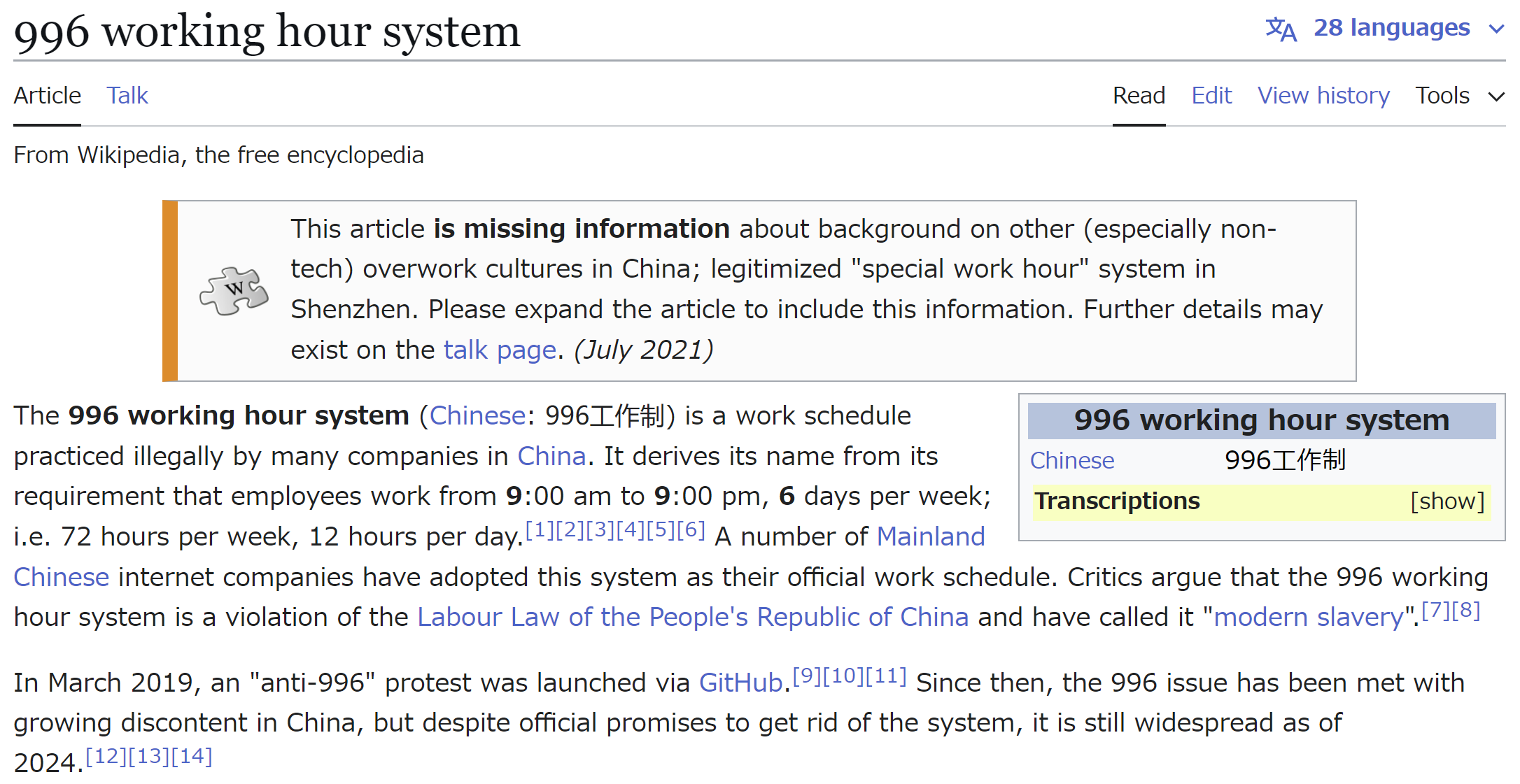This screenshot has width=1520, height=784.
Task: Click the language translation icon
Action: point(1281,29)
